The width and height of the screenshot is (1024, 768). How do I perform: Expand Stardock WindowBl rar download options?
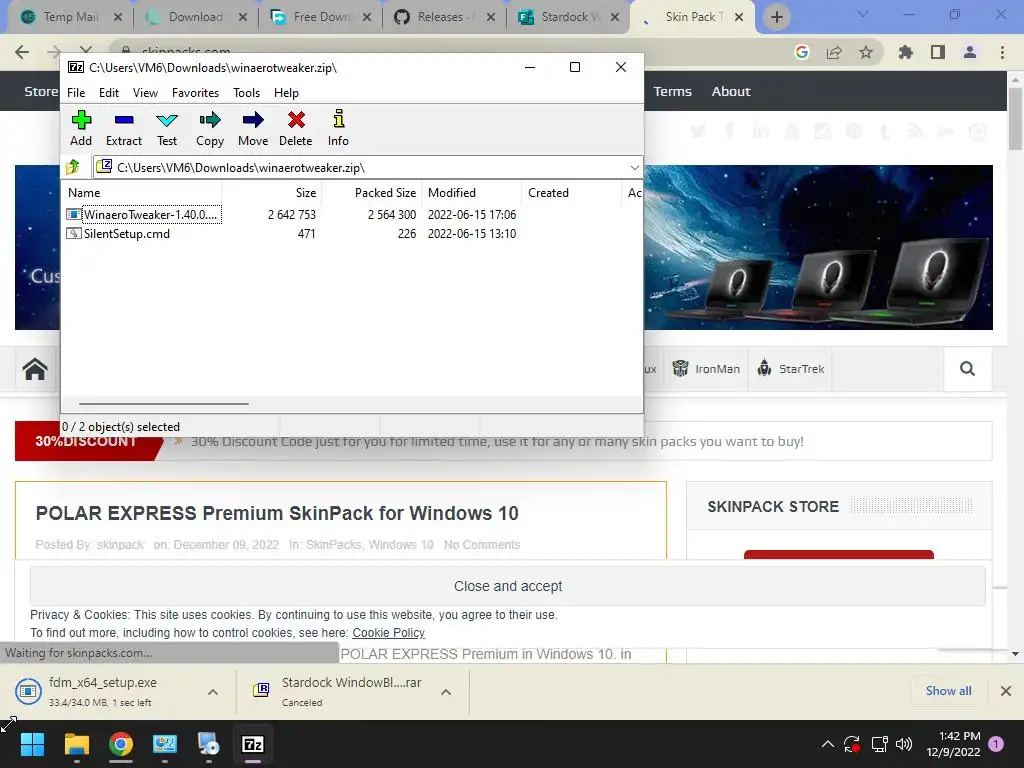coord(446,692)
